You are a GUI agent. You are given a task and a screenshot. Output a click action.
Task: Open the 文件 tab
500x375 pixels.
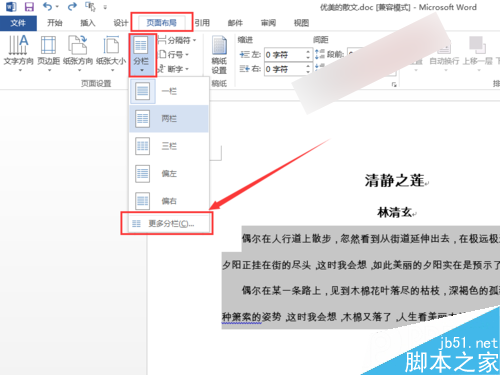(18, 23)
